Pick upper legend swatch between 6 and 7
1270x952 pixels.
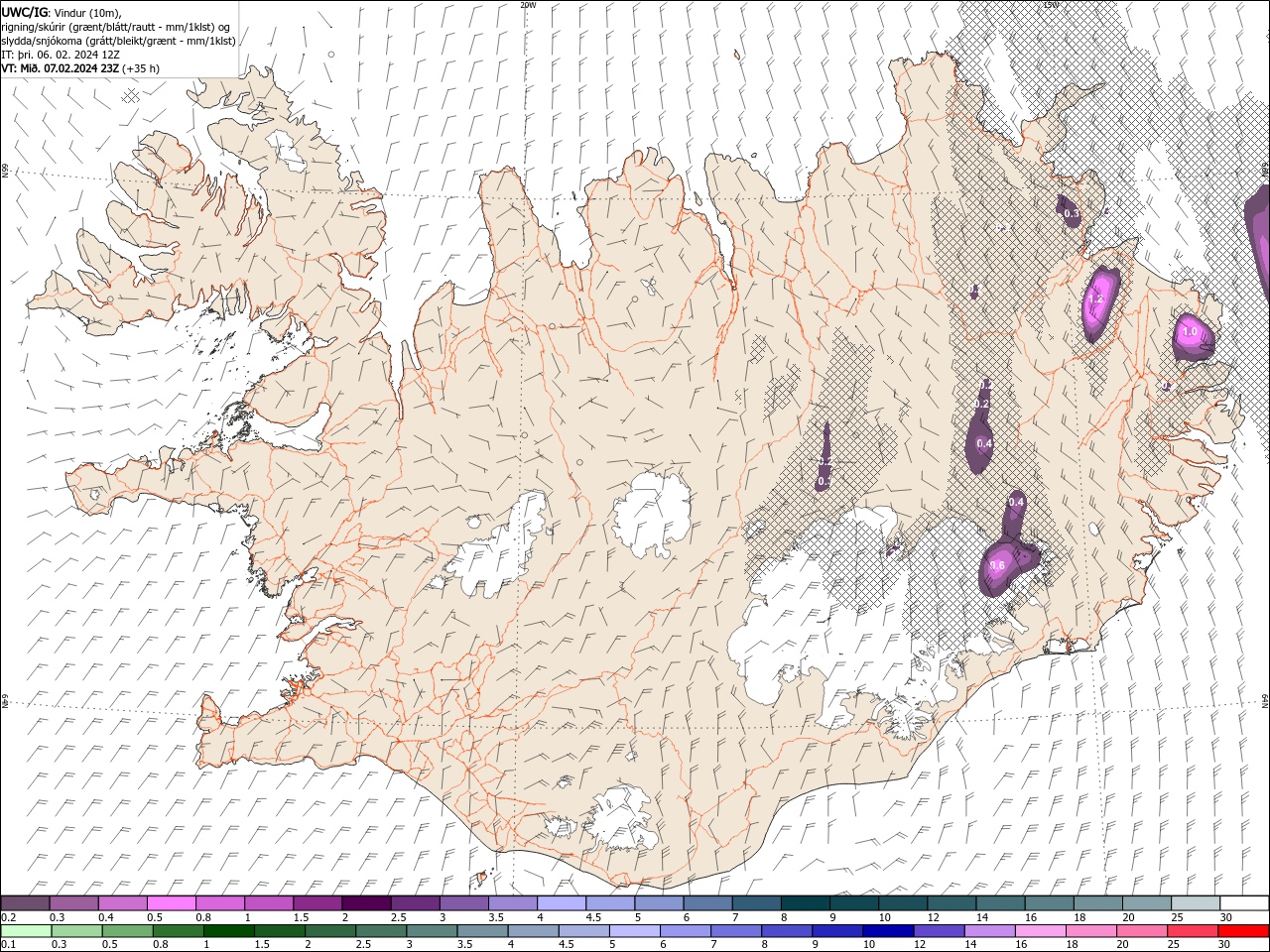[x=707, y=903]
